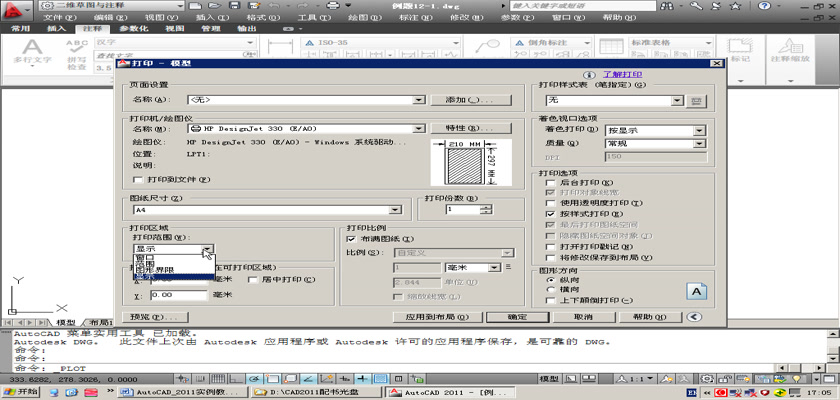Enable 居中打印 checkbox
This screenshot has width=840, height=400.
coord(253,280)
